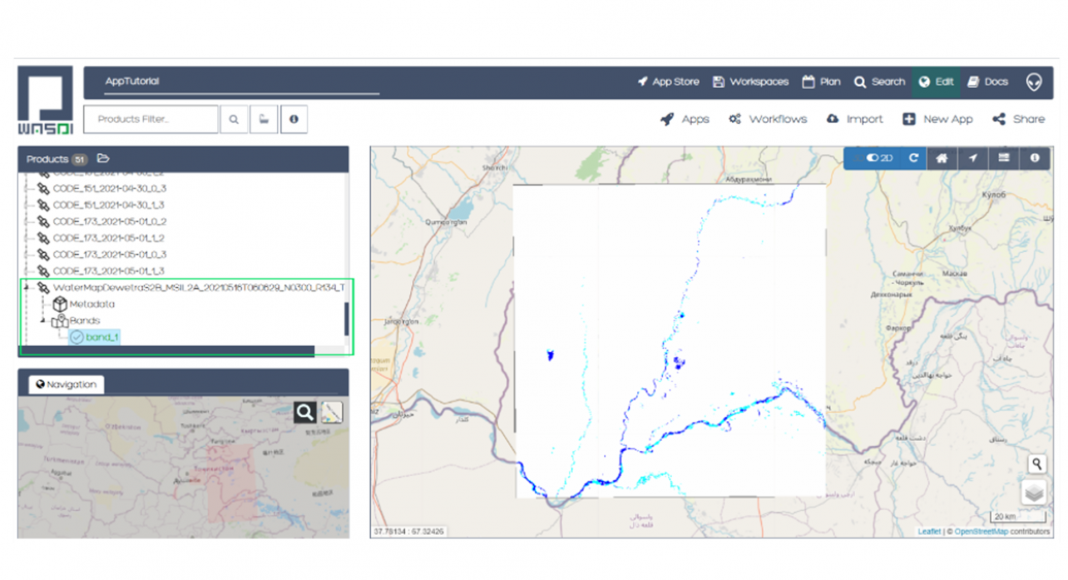
Task: Click the New App button
Action: (937, 119)
